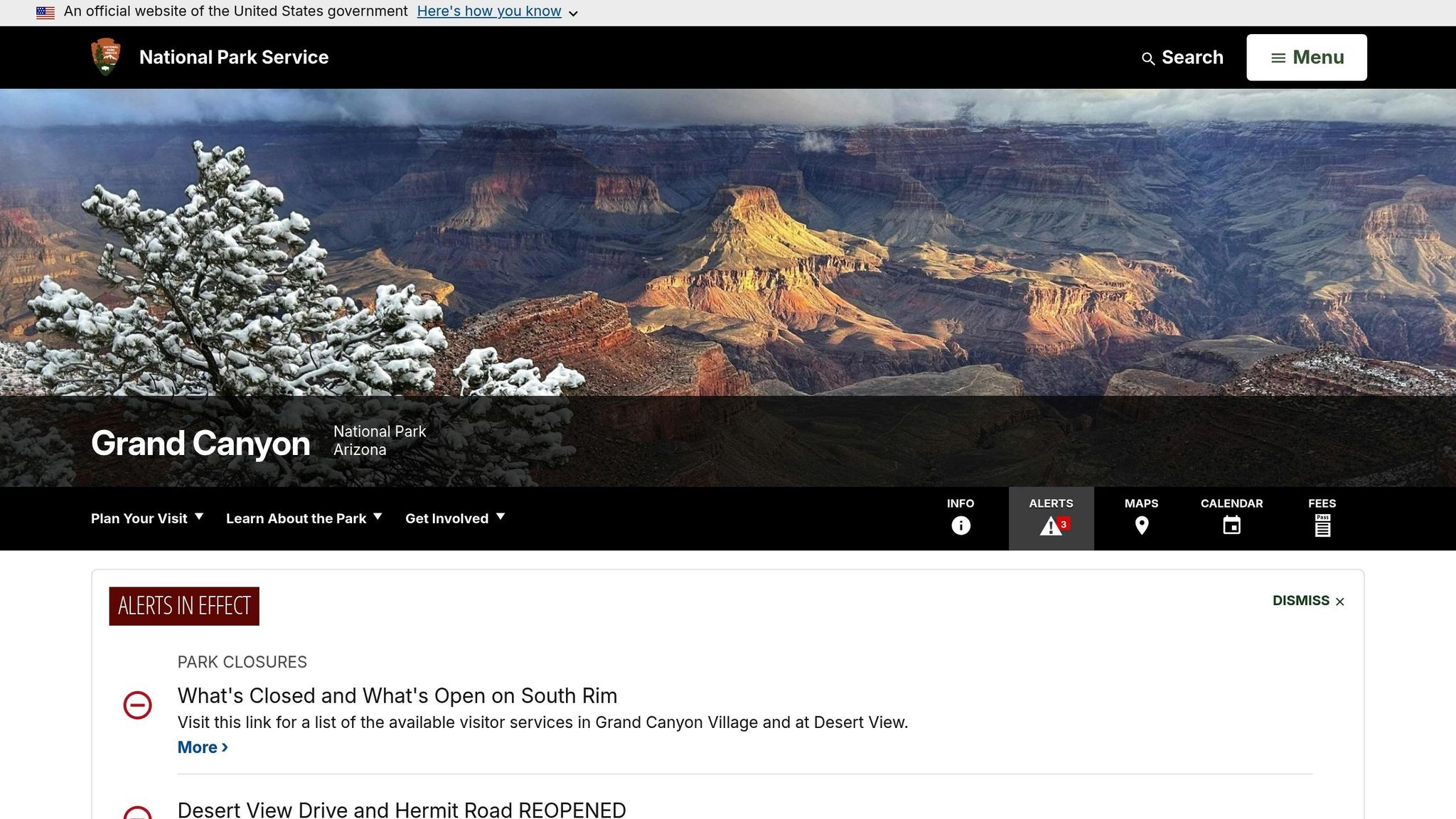Click the X icon next to DISMISS
The height and width of the screenshot is (819, 1456).
click(x=1340, y=601)
